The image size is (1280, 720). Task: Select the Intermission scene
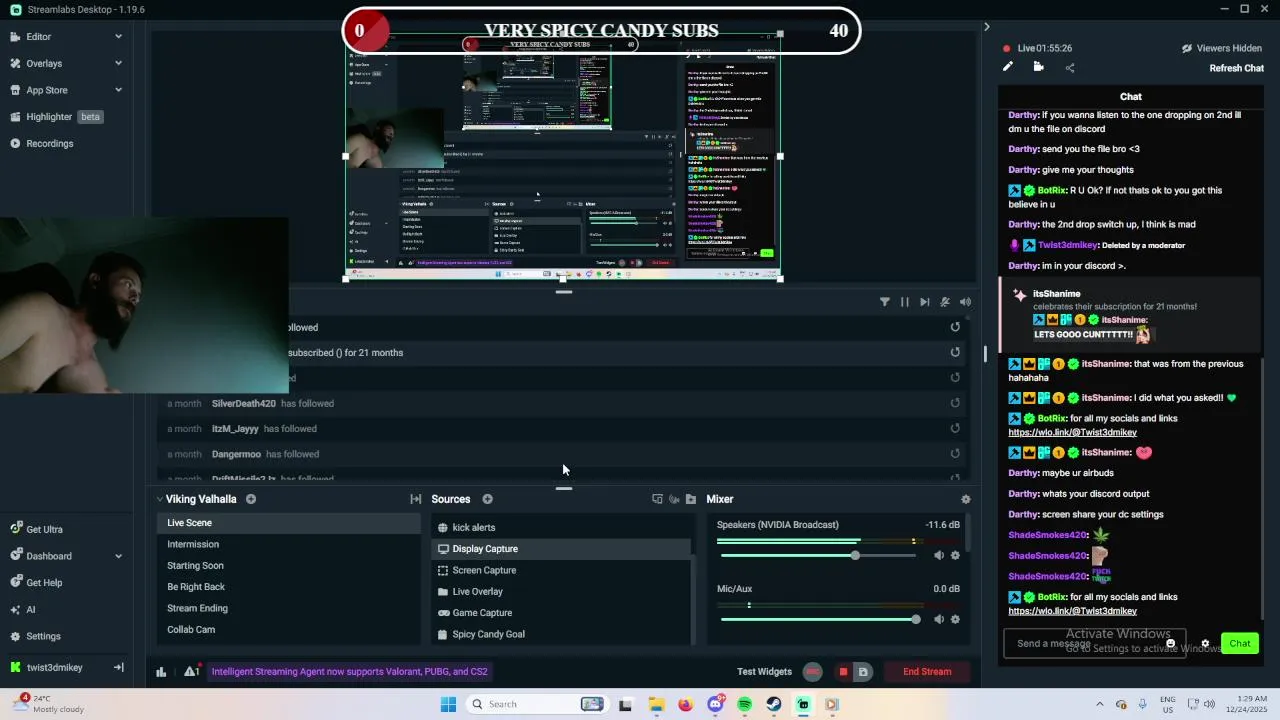click(291, 544)
